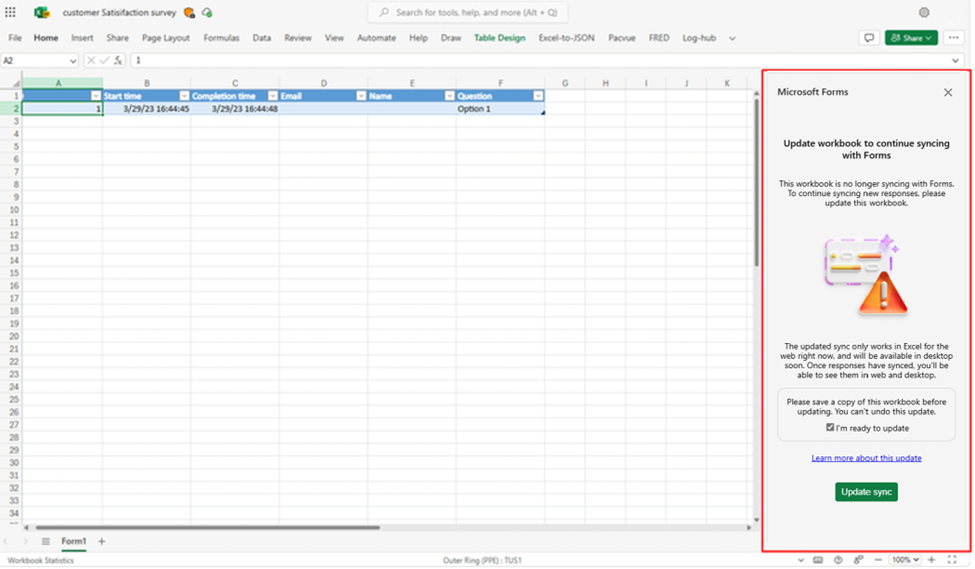
Task: Open the Excel-to-JSON tab
Action: pos(566,38)
